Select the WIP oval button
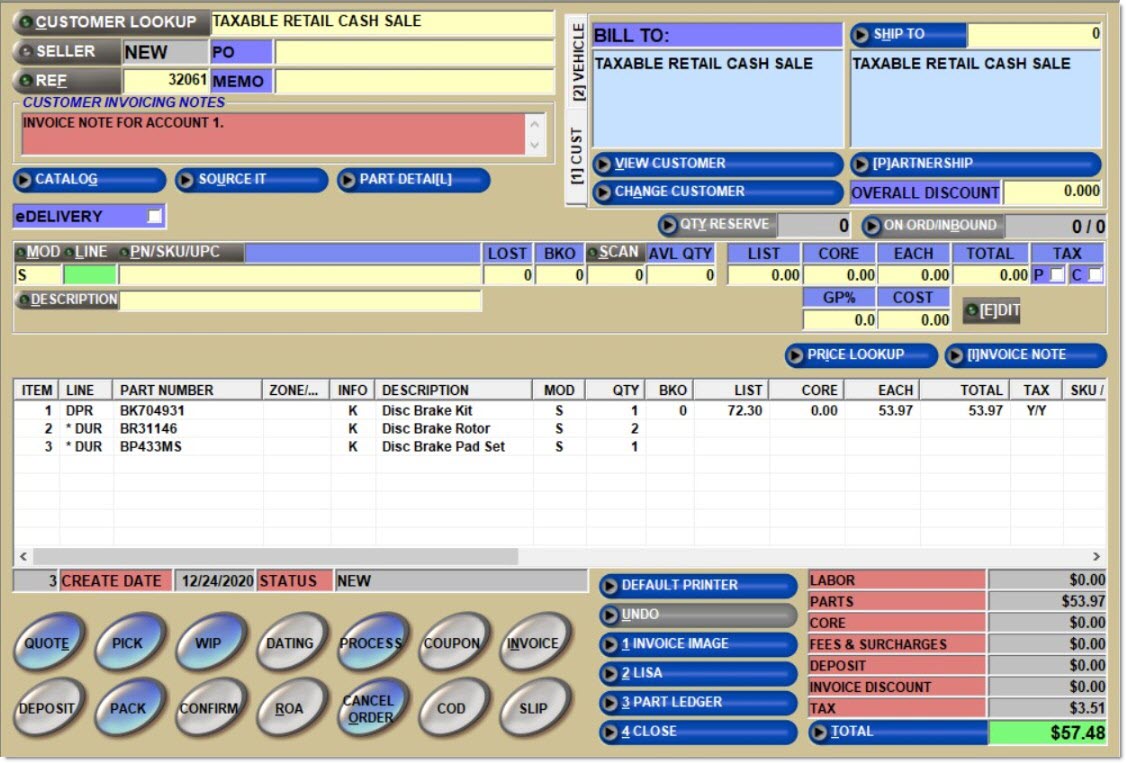Viewport: 1126px width, 763px height. 209,643
